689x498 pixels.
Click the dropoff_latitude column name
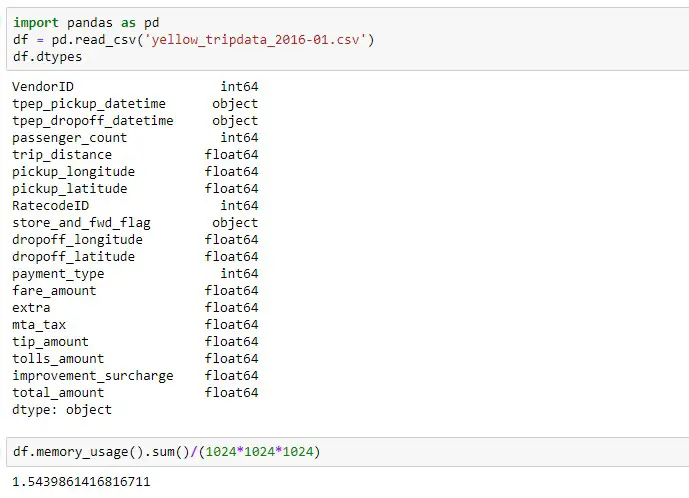pyautogui.click(x=73, y=257)
